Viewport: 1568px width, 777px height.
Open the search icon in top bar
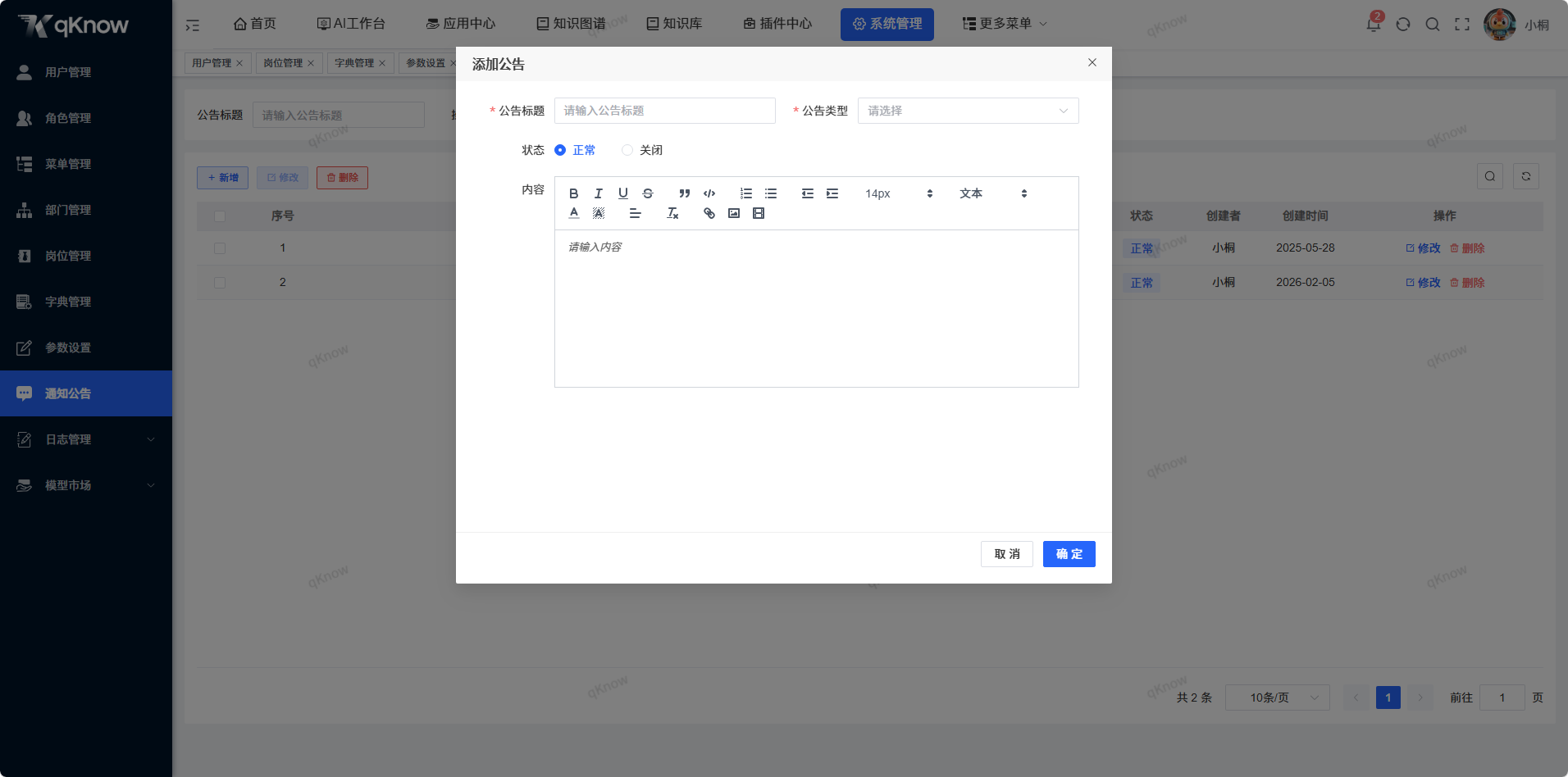pyautogui.click(x=1433, y=24)
